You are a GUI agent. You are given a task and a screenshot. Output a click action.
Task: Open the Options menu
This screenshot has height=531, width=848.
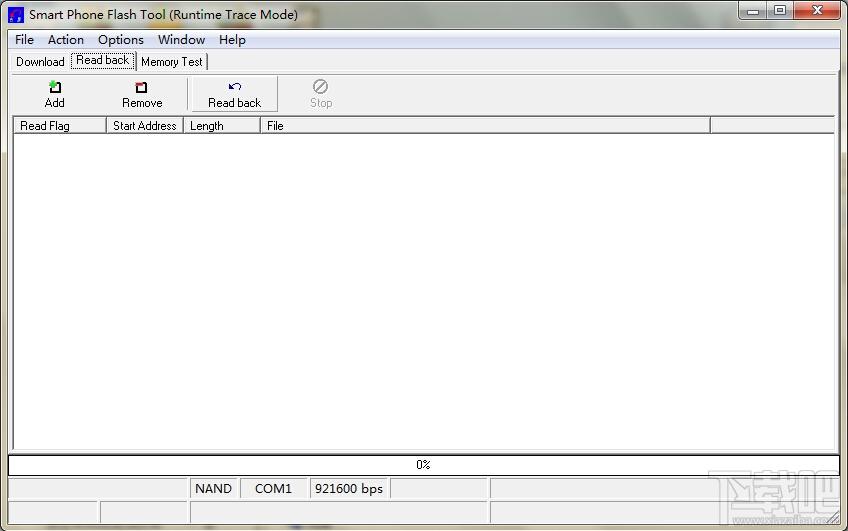click(x=121, y=39)
